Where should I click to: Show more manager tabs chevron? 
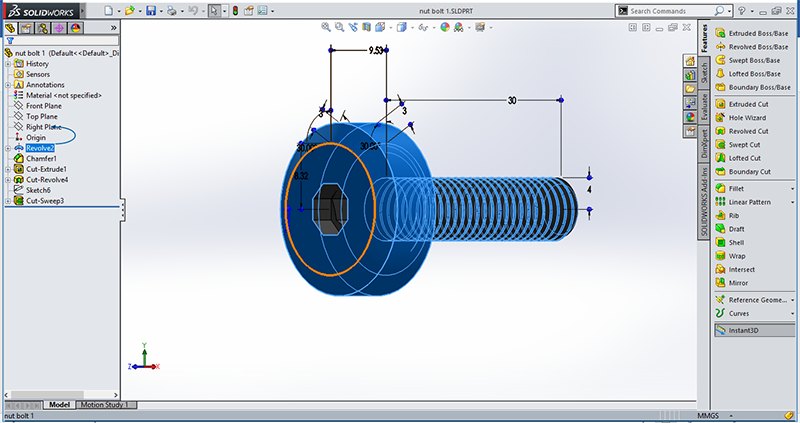(x=113, y=28)
